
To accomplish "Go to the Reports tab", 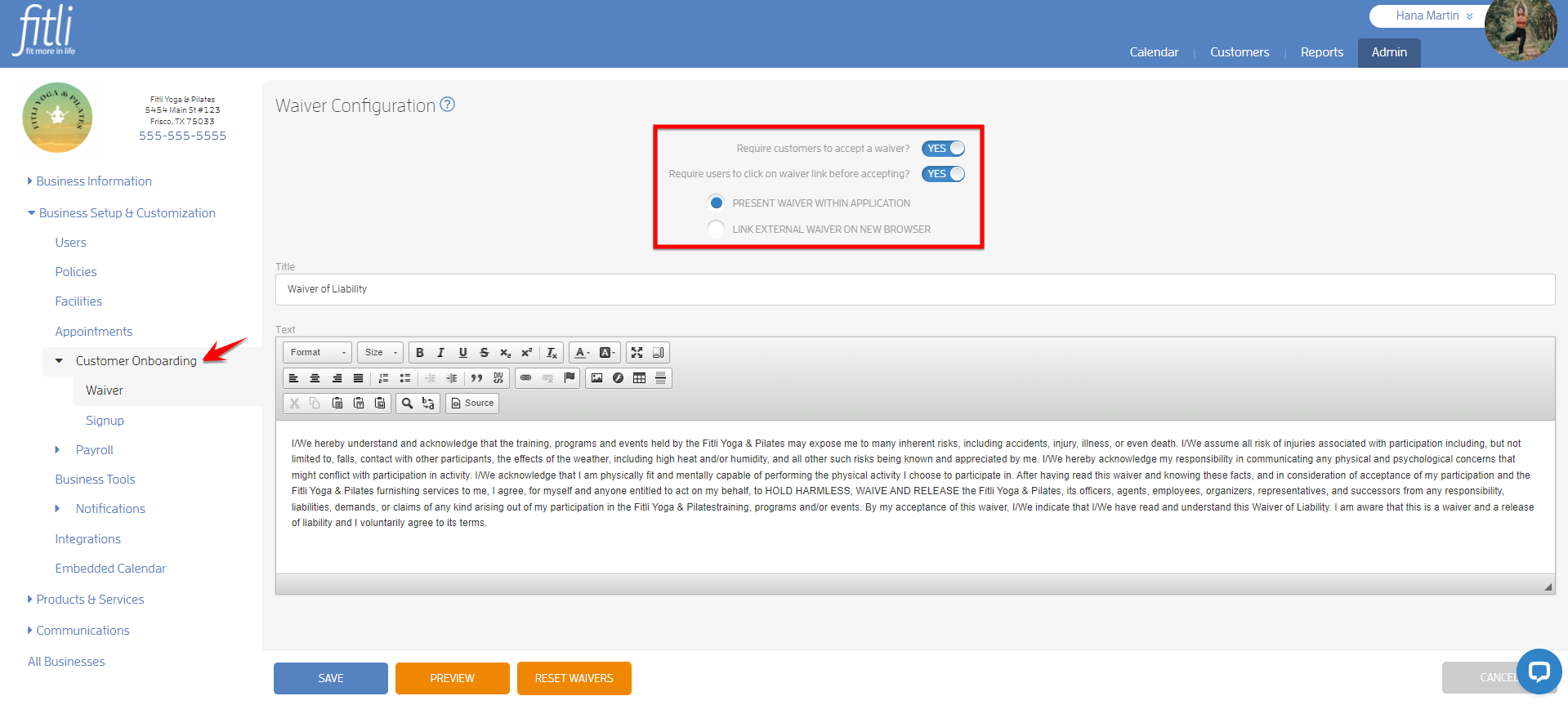I will 1322,52.
